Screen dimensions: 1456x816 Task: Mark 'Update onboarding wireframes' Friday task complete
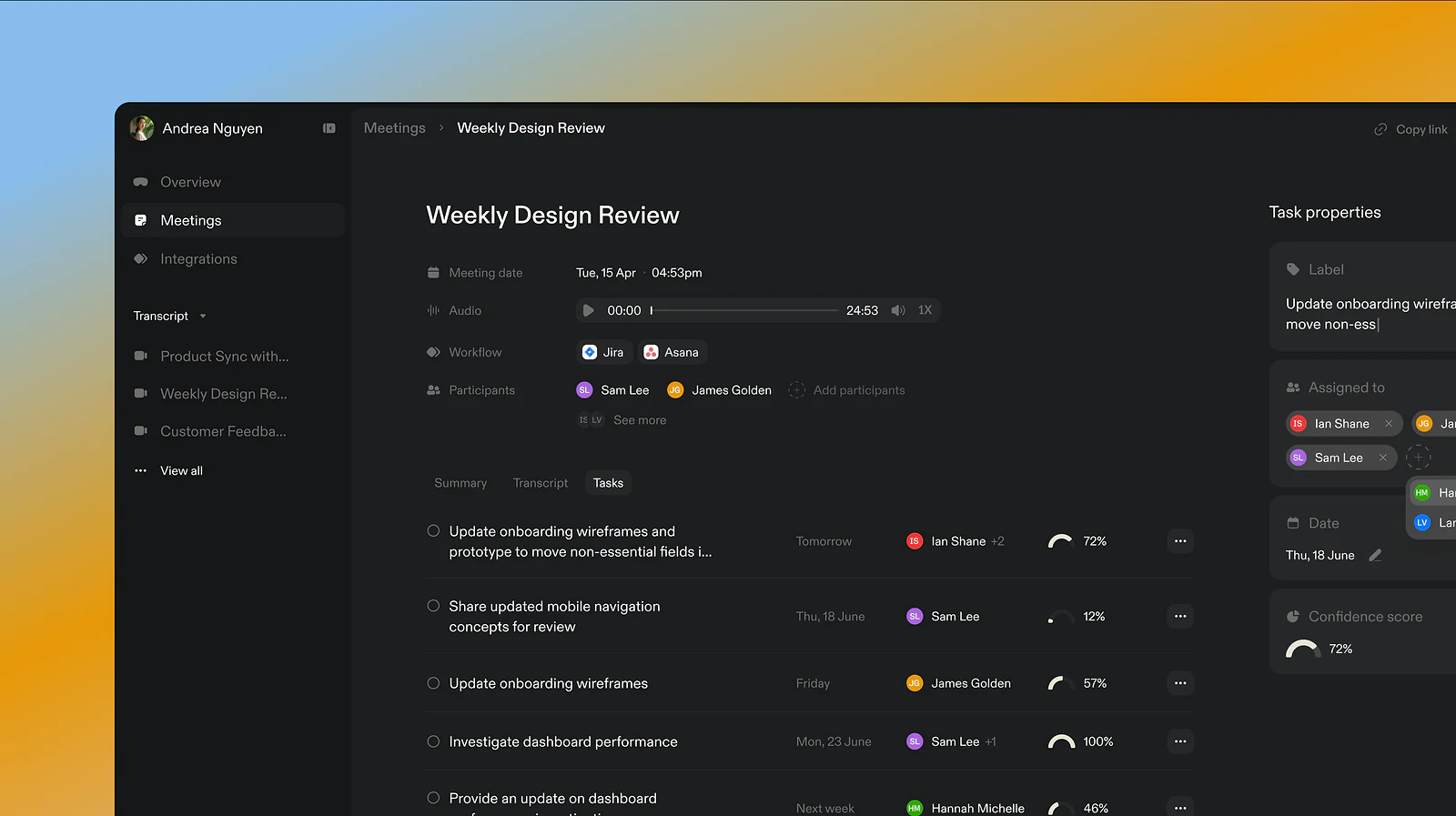tap(433, 683)
